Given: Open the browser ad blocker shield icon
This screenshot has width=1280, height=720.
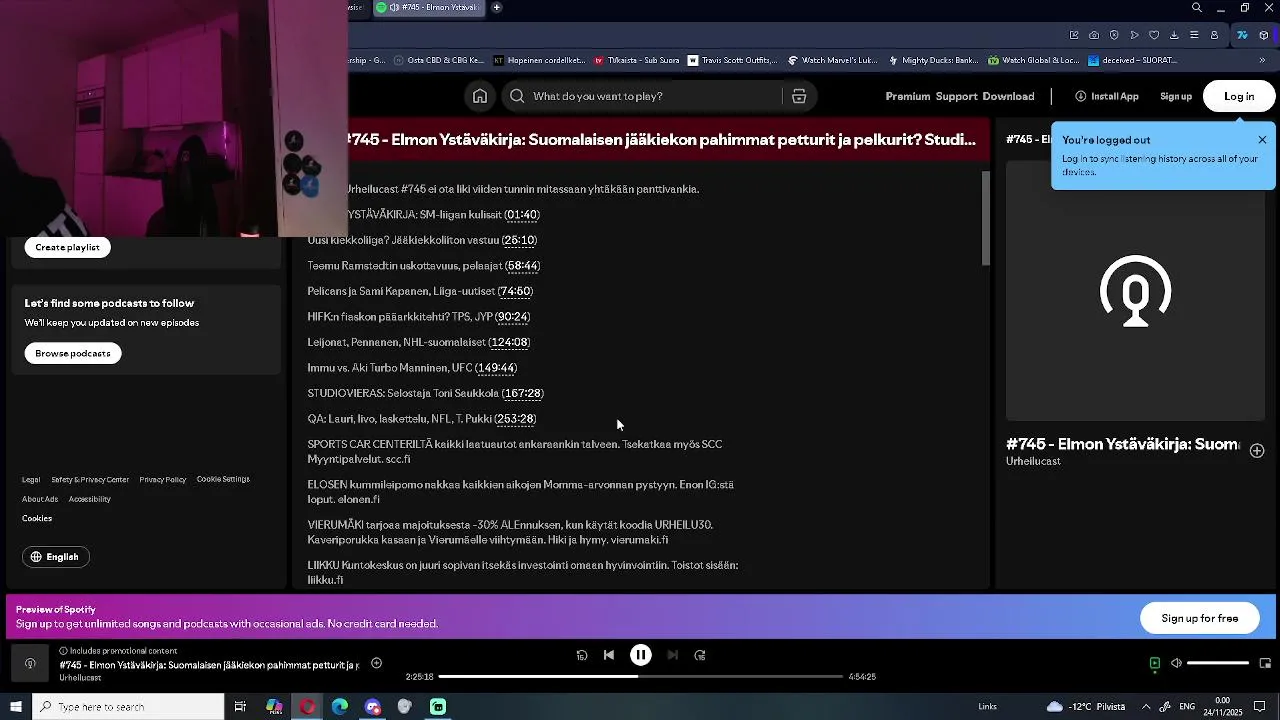Looking at the screenshot, I should tap(1114, 35).
